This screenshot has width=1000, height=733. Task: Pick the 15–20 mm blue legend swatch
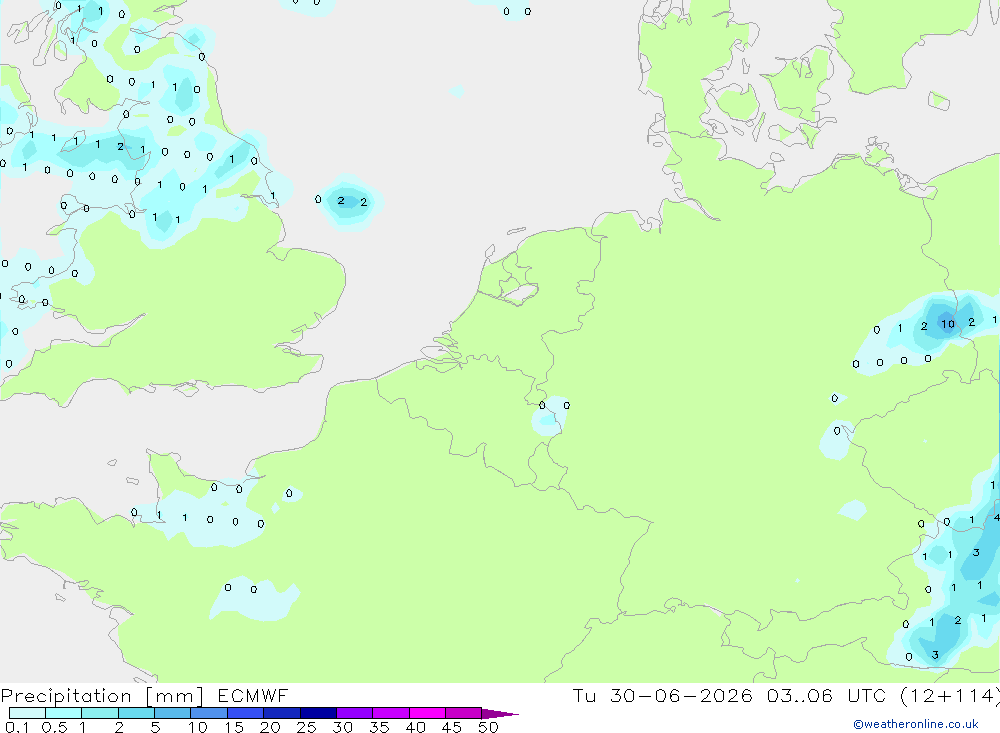pyautogui.click(x=246, y=713)
